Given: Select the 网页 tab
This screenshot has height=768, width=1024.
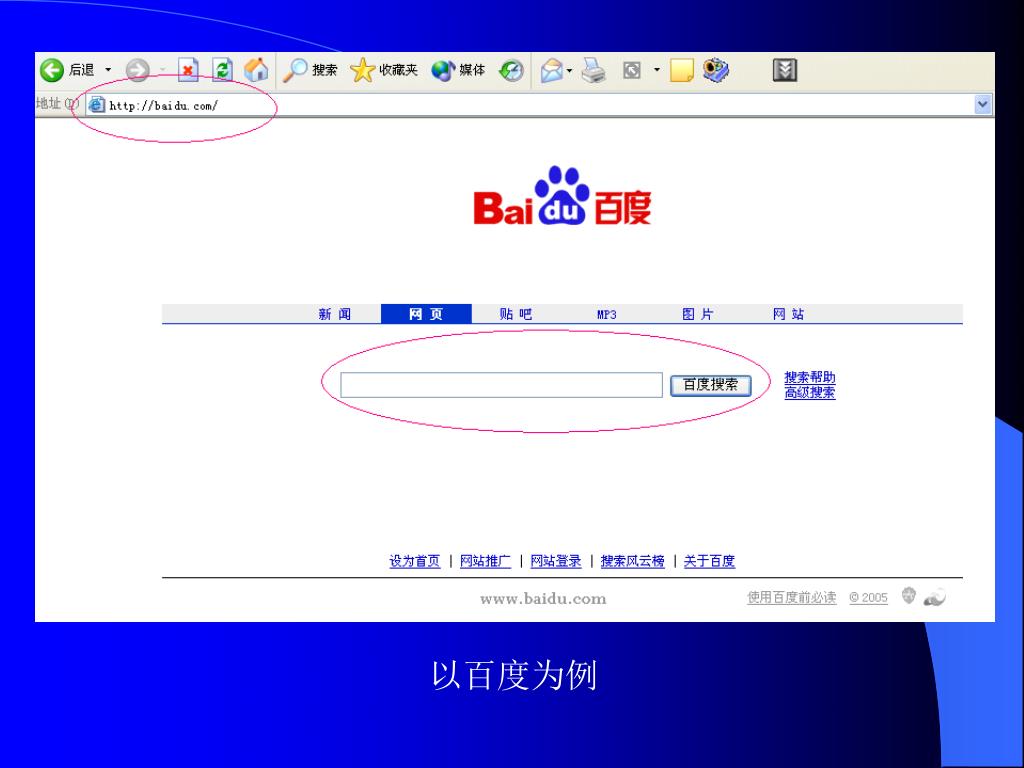Looking at the screenshot, I should [426, 314].
